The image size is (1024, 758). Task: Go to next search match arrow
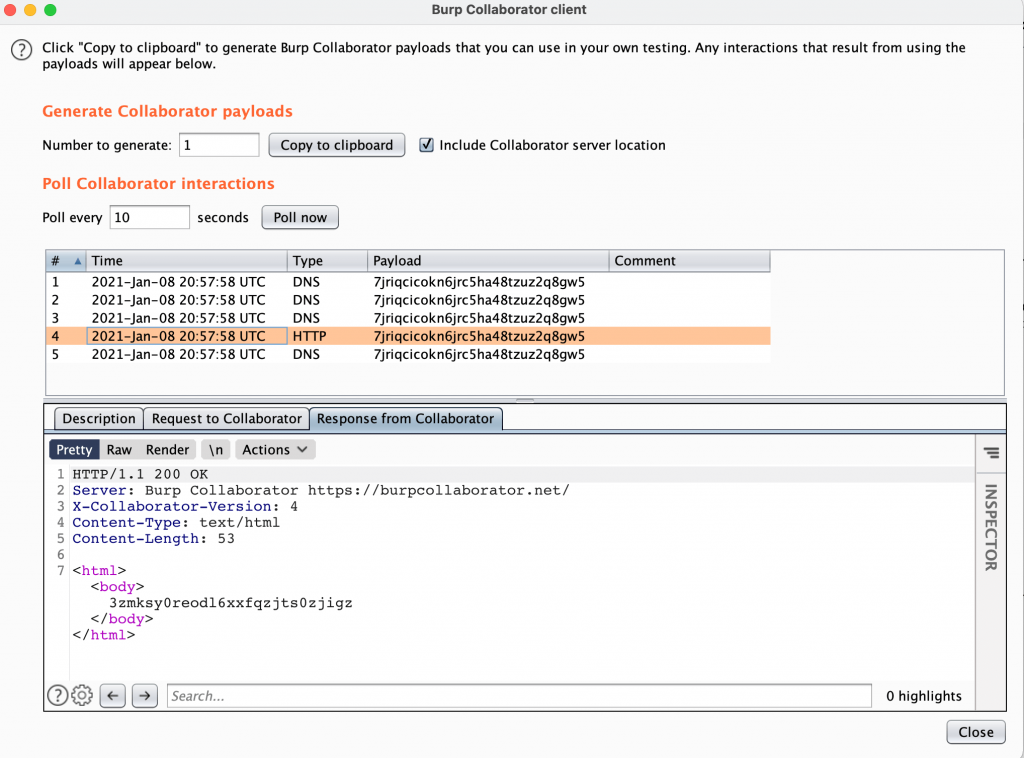click(x=145, y=696)
